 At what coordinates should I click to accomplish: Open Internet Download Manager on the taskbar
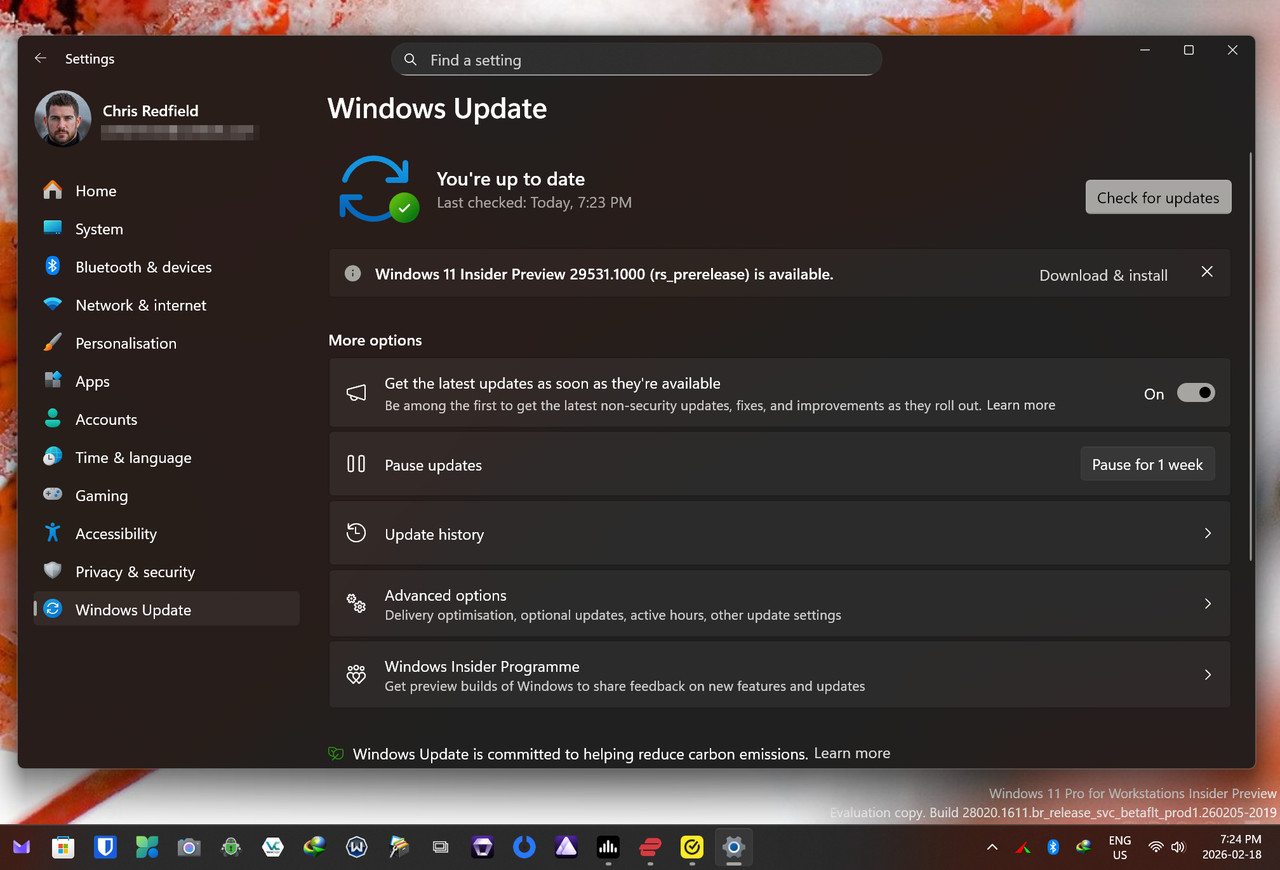[x=315, y=847]
